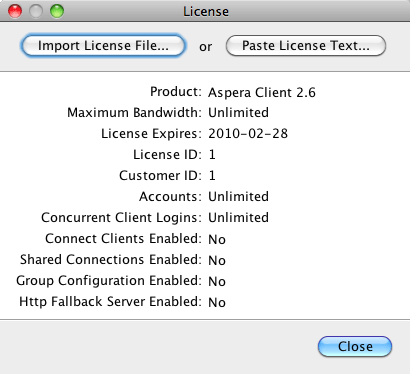Select the Group Configuration Enabled 'No' value
410x374 pixels.
coord(217,281)
